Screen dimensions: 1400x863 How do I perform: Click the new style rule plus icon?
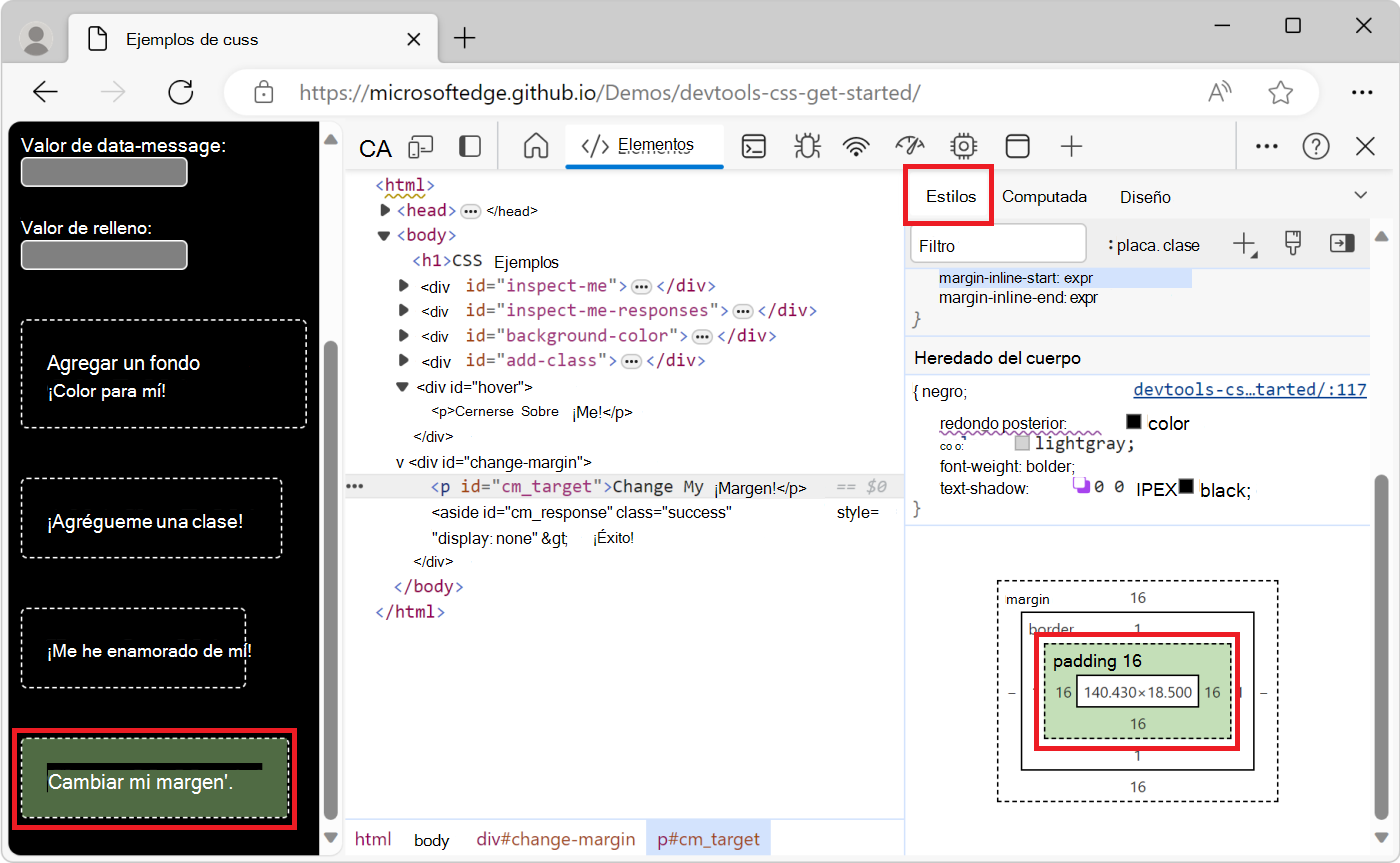click(x=1244, y=244)
